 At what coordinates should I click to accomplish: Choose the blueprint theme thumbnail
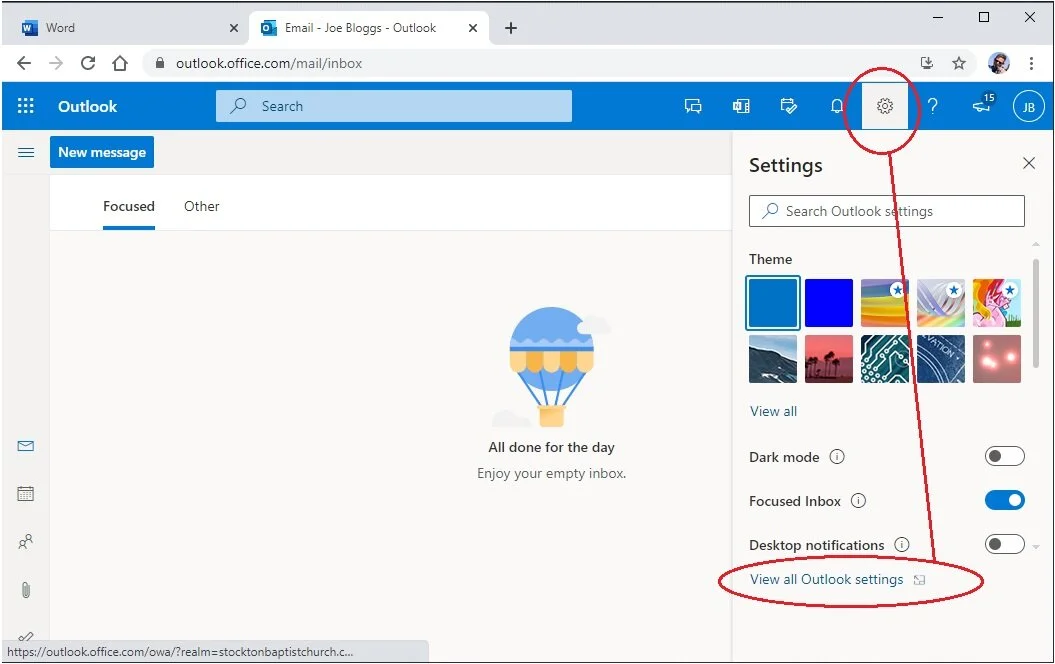tap(941, 359)
